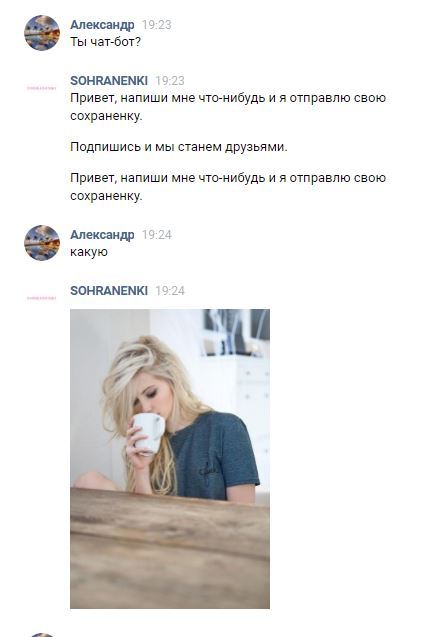Screen dimensions: 427x637
Task: Select the 'Ты чат-бот?' message
Action: click(x=105, y=42)
